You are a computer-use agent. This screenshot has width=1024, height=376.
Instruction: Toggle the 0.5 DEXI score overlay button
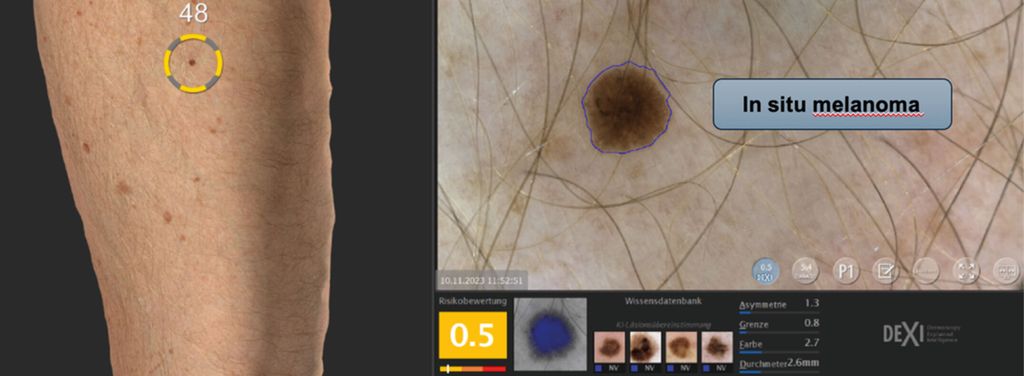pyautogui.click(x=766, y=271)
